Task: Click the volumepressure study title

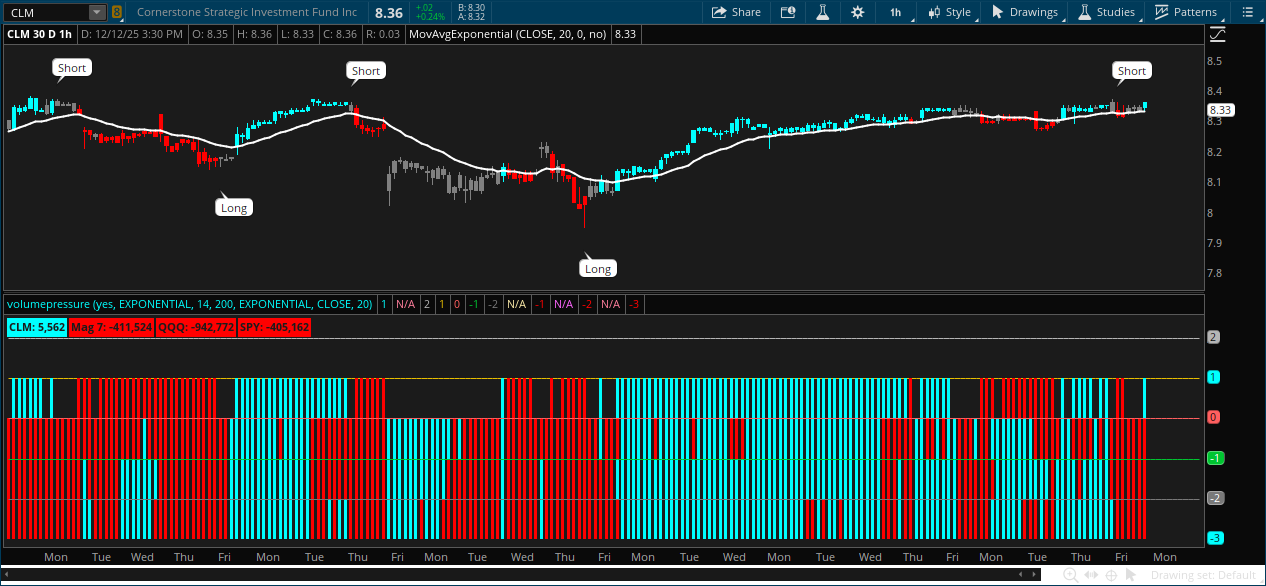Action: click(x=190, y=304)
